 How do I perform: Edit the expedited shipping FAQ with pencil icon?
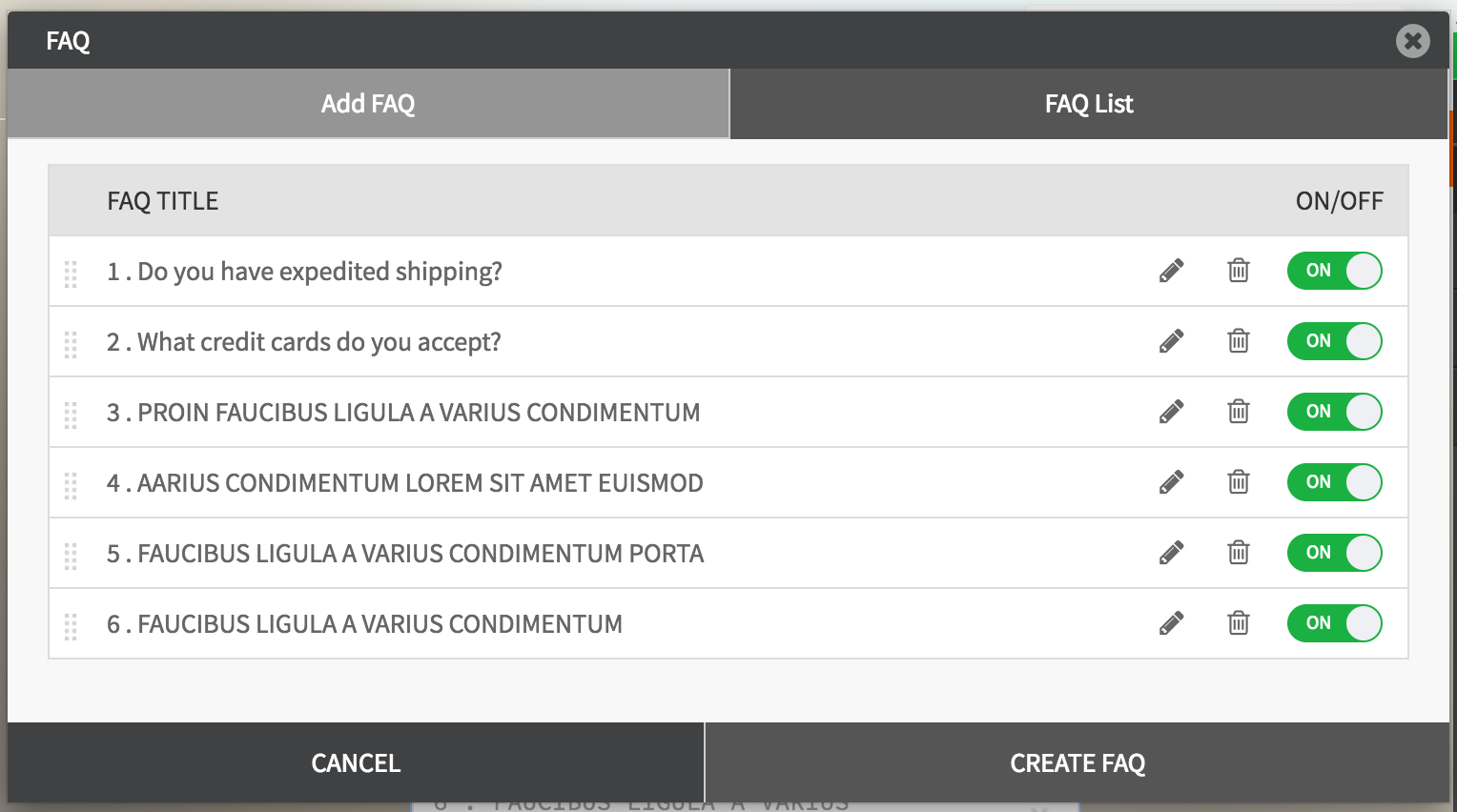[1172, 271]
